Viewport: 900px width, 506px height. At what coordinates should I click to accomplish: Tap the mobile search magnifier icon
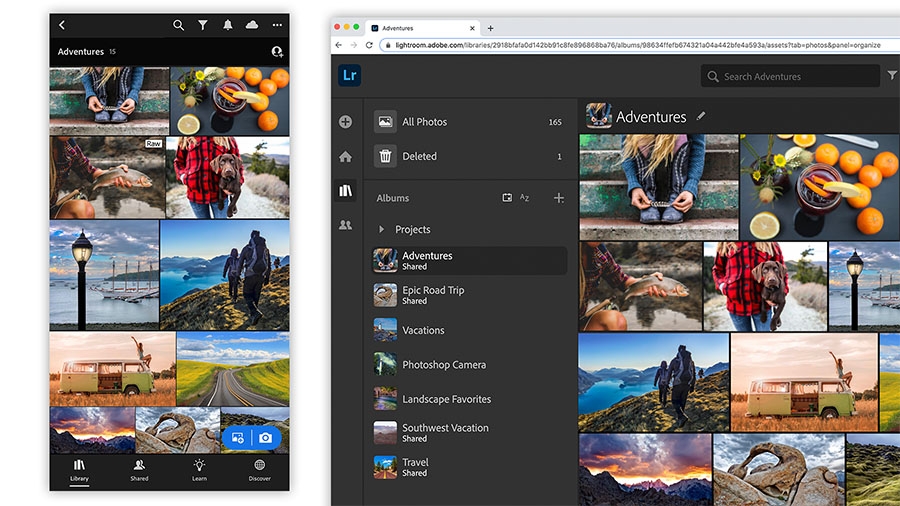(x=179, y=25)
